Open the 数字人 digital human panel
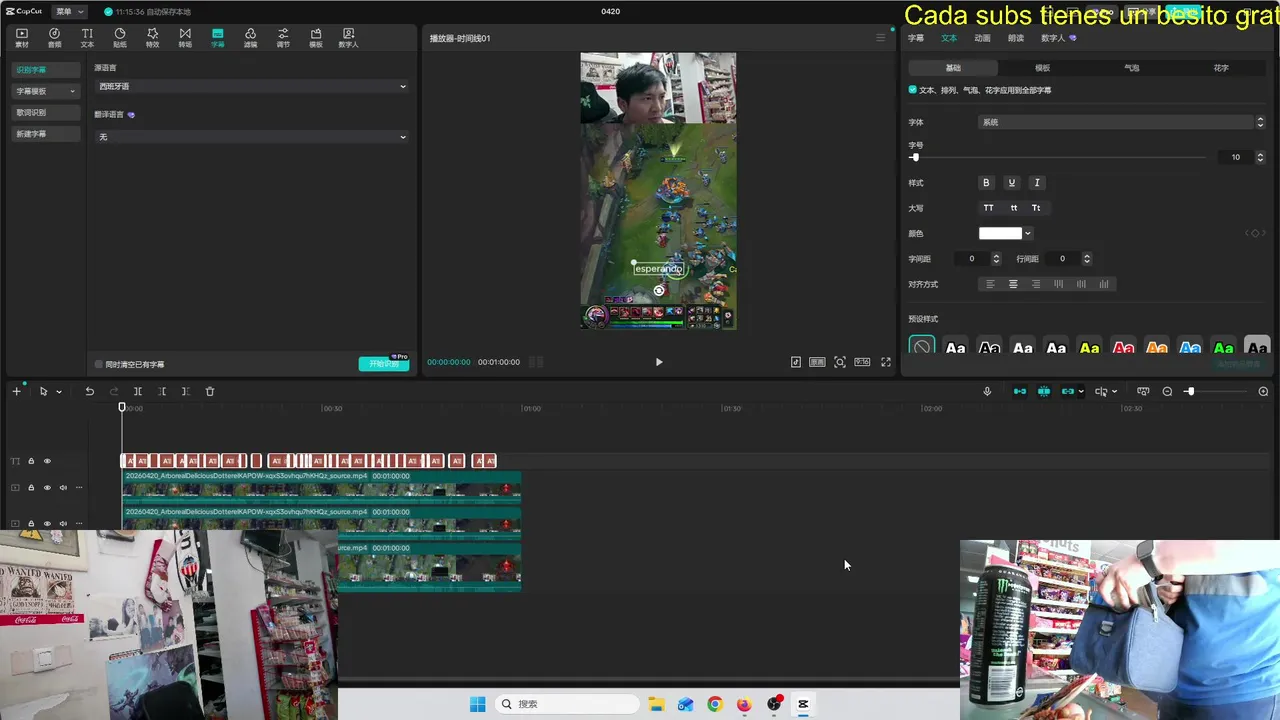 tap(348, 38)
